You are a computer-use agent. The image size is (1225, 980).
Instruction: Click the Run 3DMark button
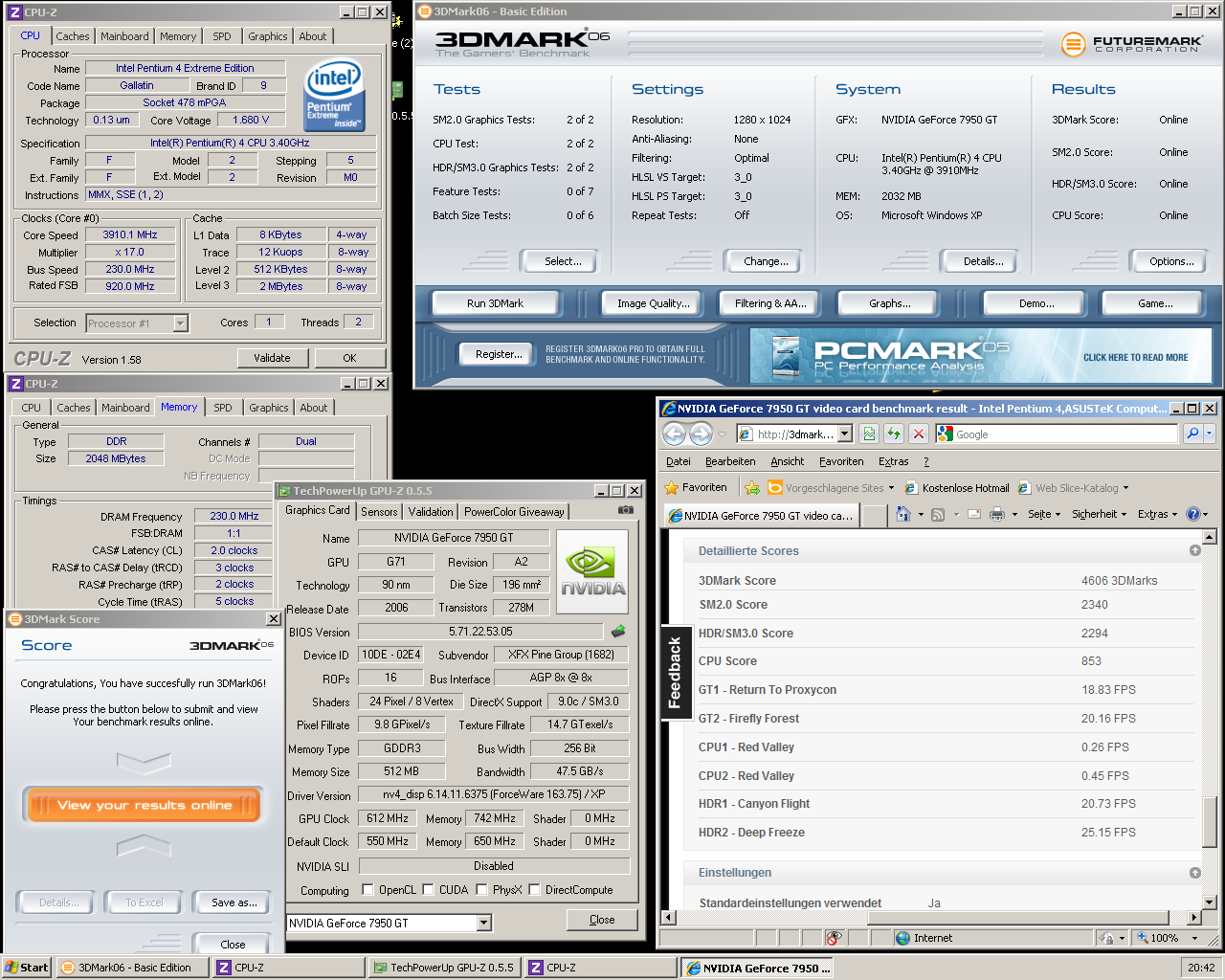point(496,303)
